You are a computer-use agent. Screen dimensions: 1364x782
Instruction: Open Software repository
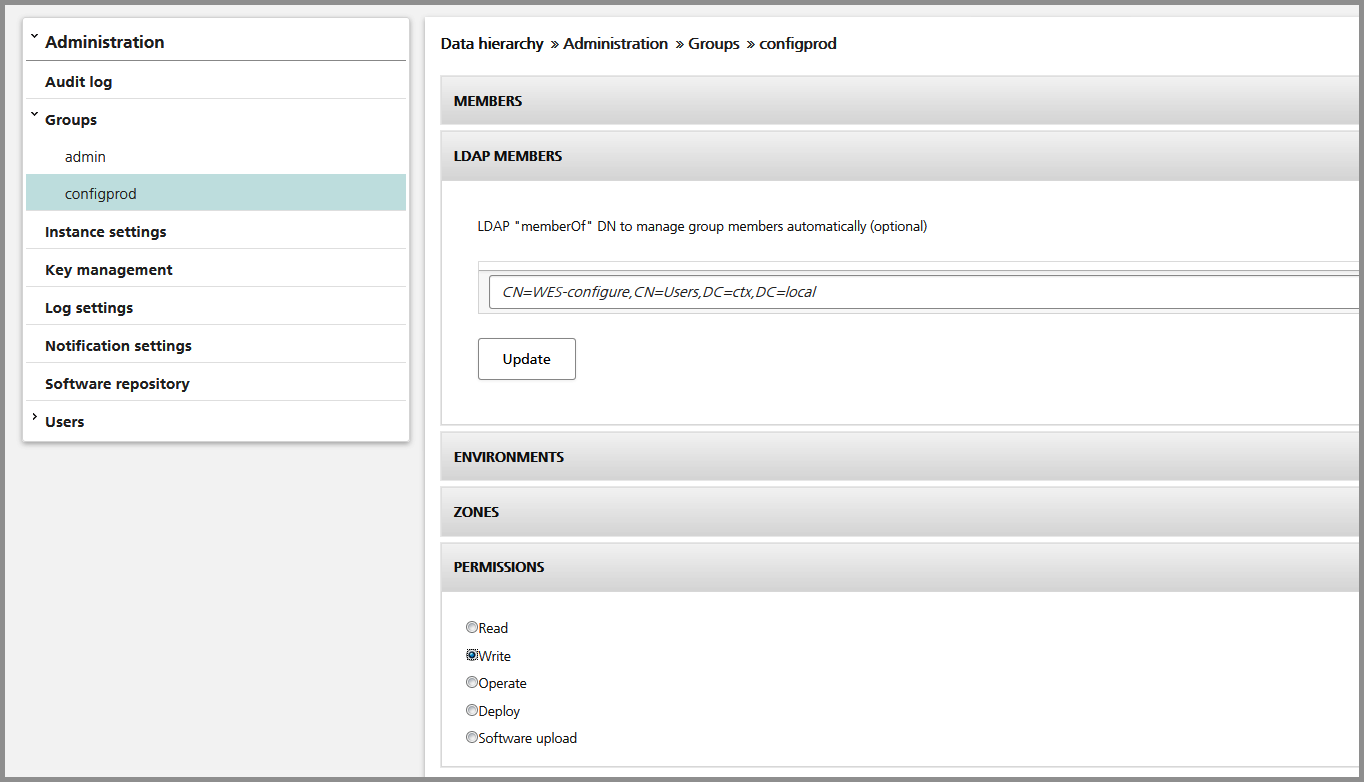(x=117, y=384)
